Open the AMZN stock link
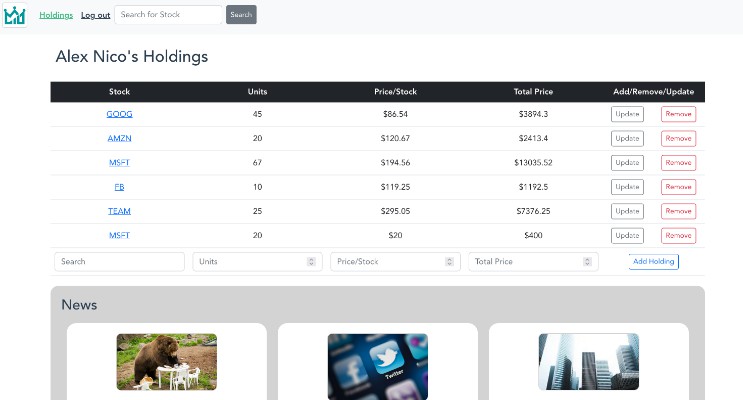 119,138
